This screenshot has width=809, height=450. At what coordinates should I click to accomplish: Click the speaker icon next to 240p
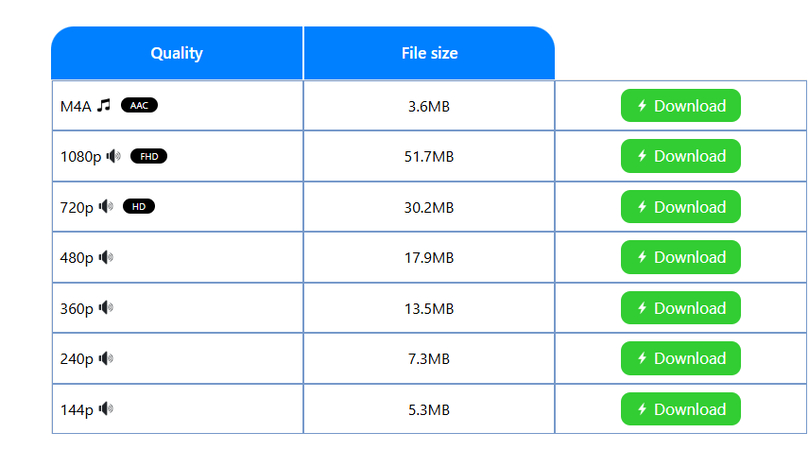106,358
